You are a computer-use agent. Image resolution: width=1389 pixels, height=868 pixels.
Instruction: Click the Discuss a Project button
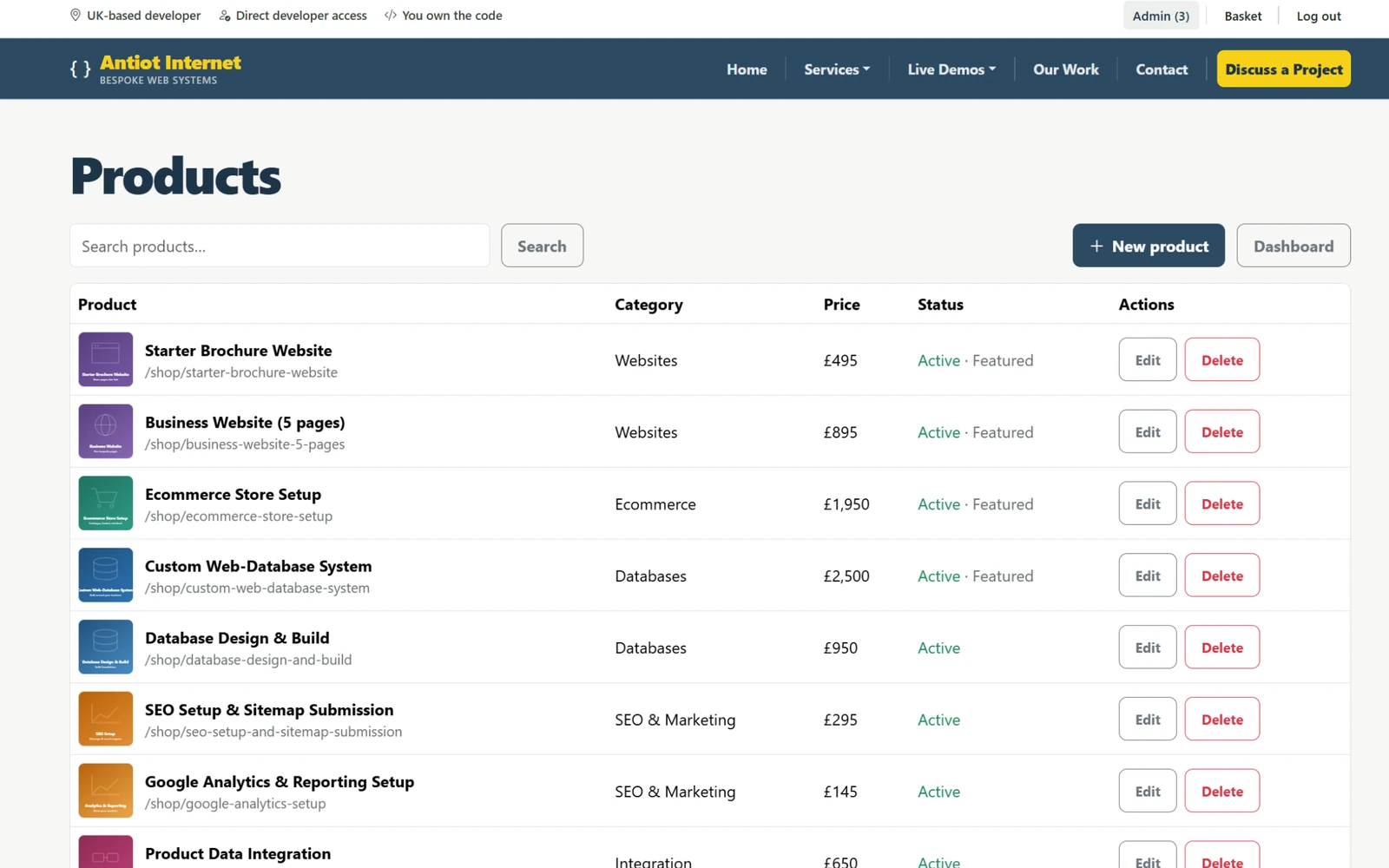1284,69
